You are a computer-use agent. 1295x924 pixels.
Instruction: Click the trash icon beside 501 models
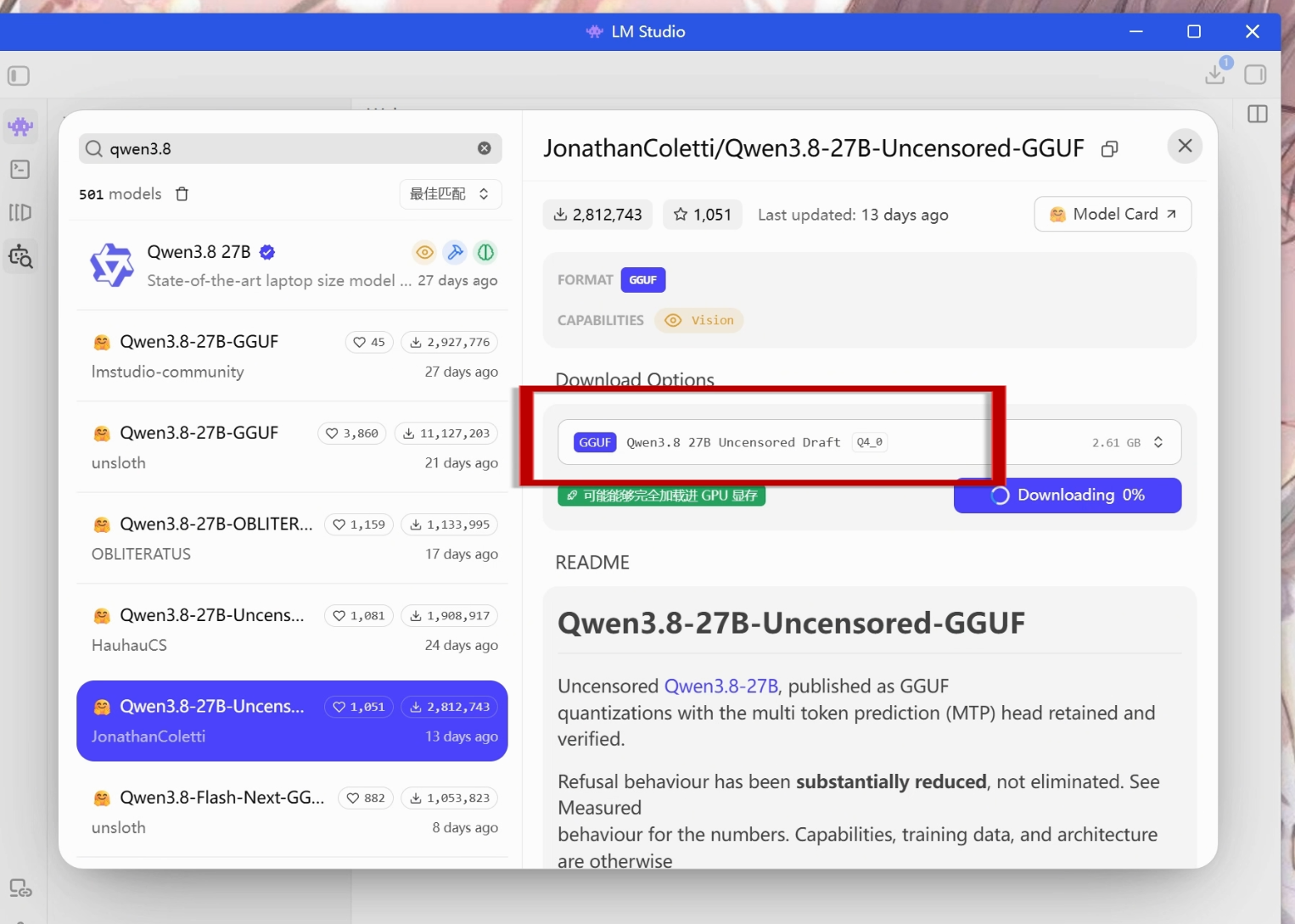click(182, 194)
